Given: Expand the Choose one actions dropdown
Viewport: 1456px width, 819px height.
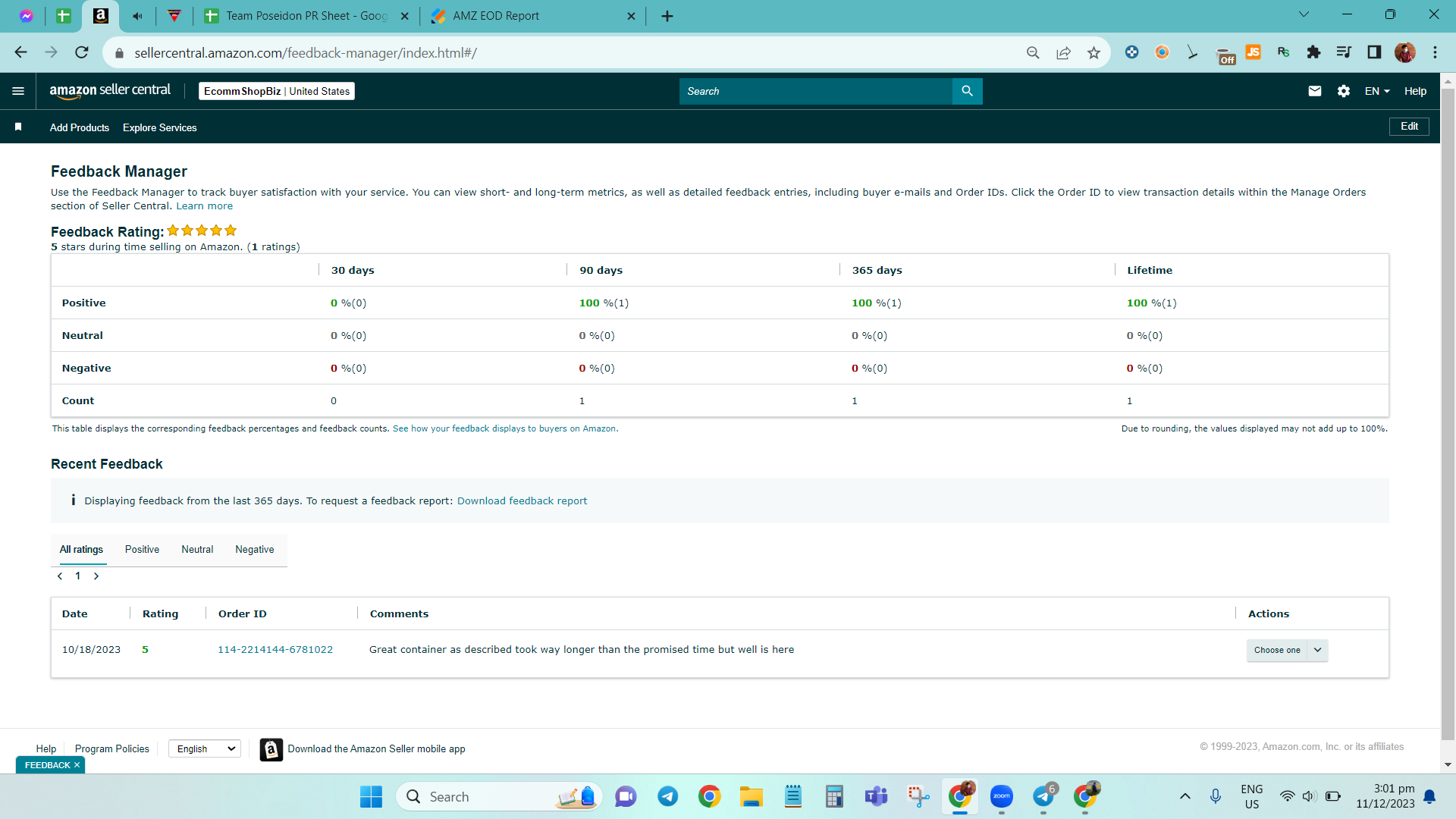Looking at the screenshot, I should (1287, 650).
